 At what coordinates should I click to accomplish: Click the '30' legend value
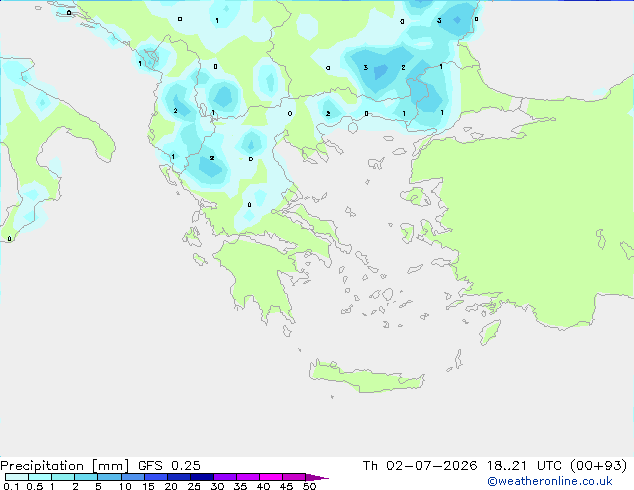(218, 486)
